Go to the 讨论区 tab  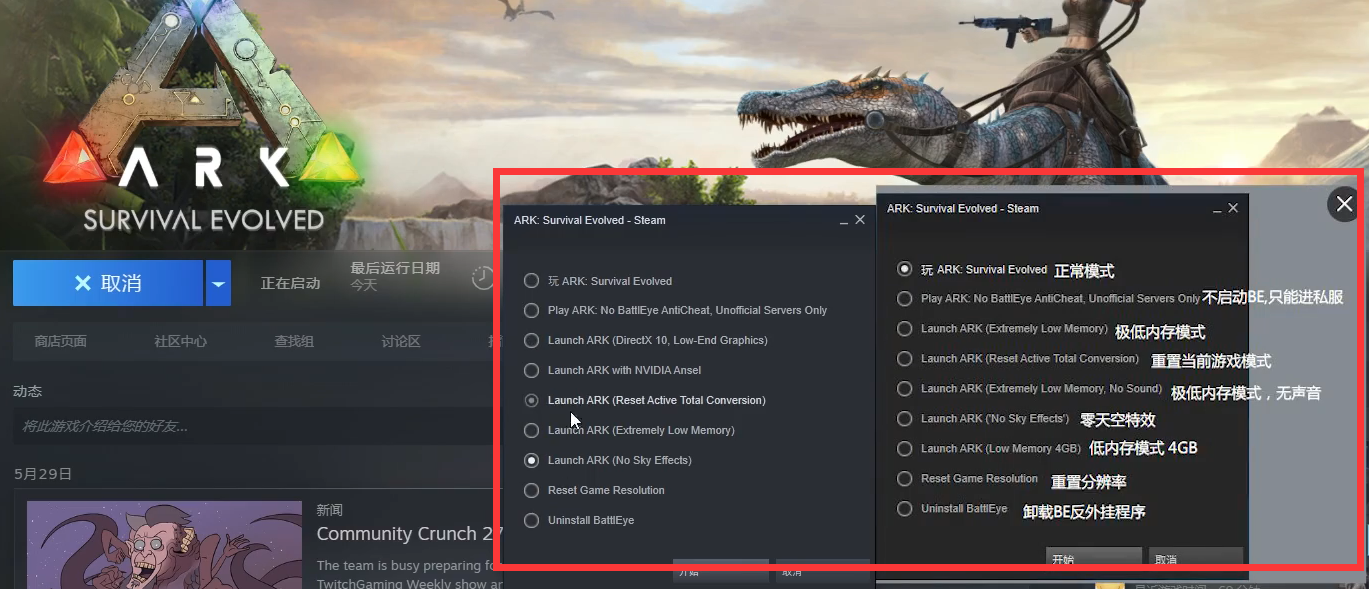[x=401, y=341]
